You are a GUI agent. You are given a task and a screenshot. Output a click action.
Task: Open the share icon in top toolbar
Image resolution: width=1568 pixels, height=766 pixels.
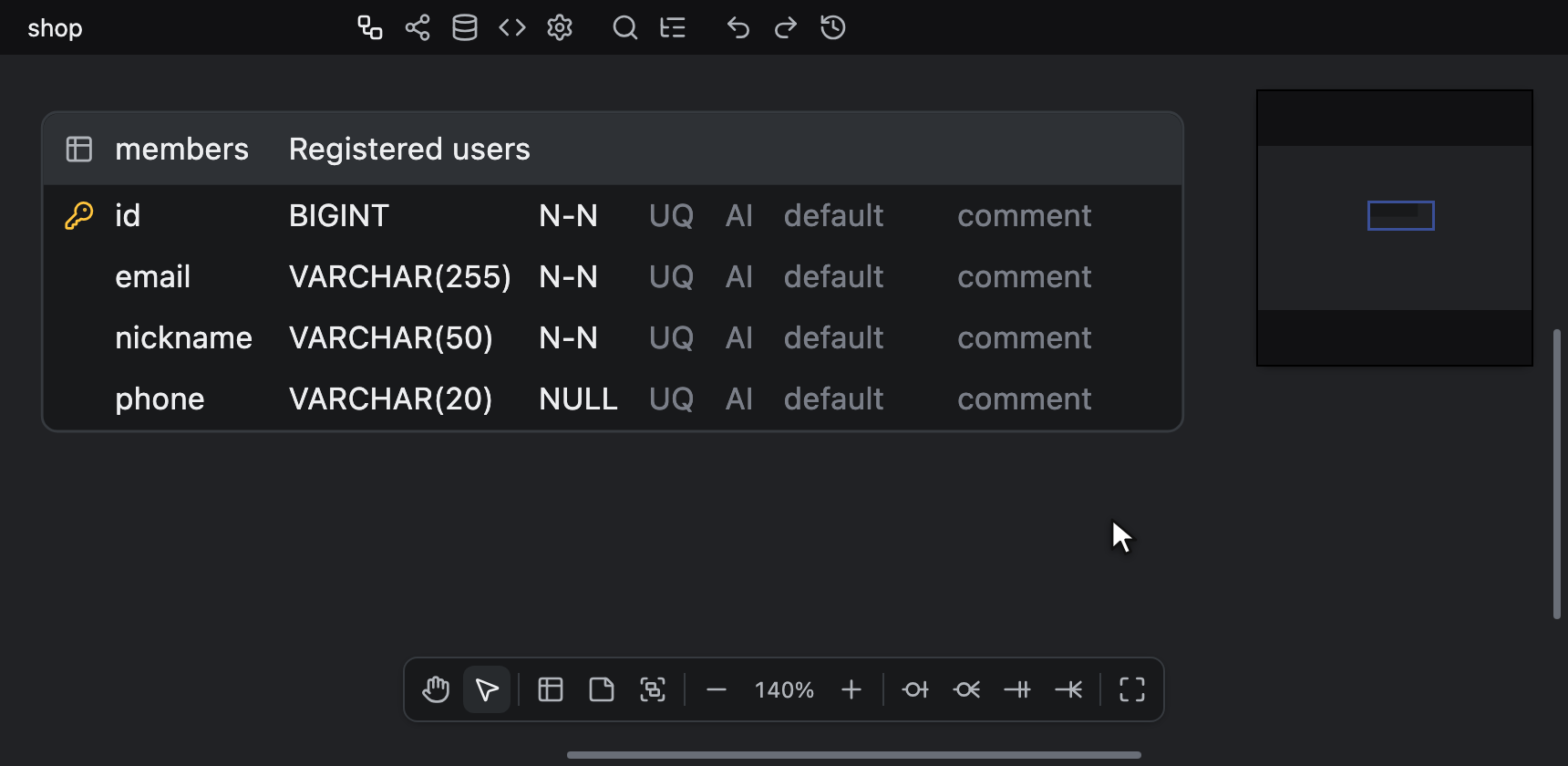click(x=418, y=27)
